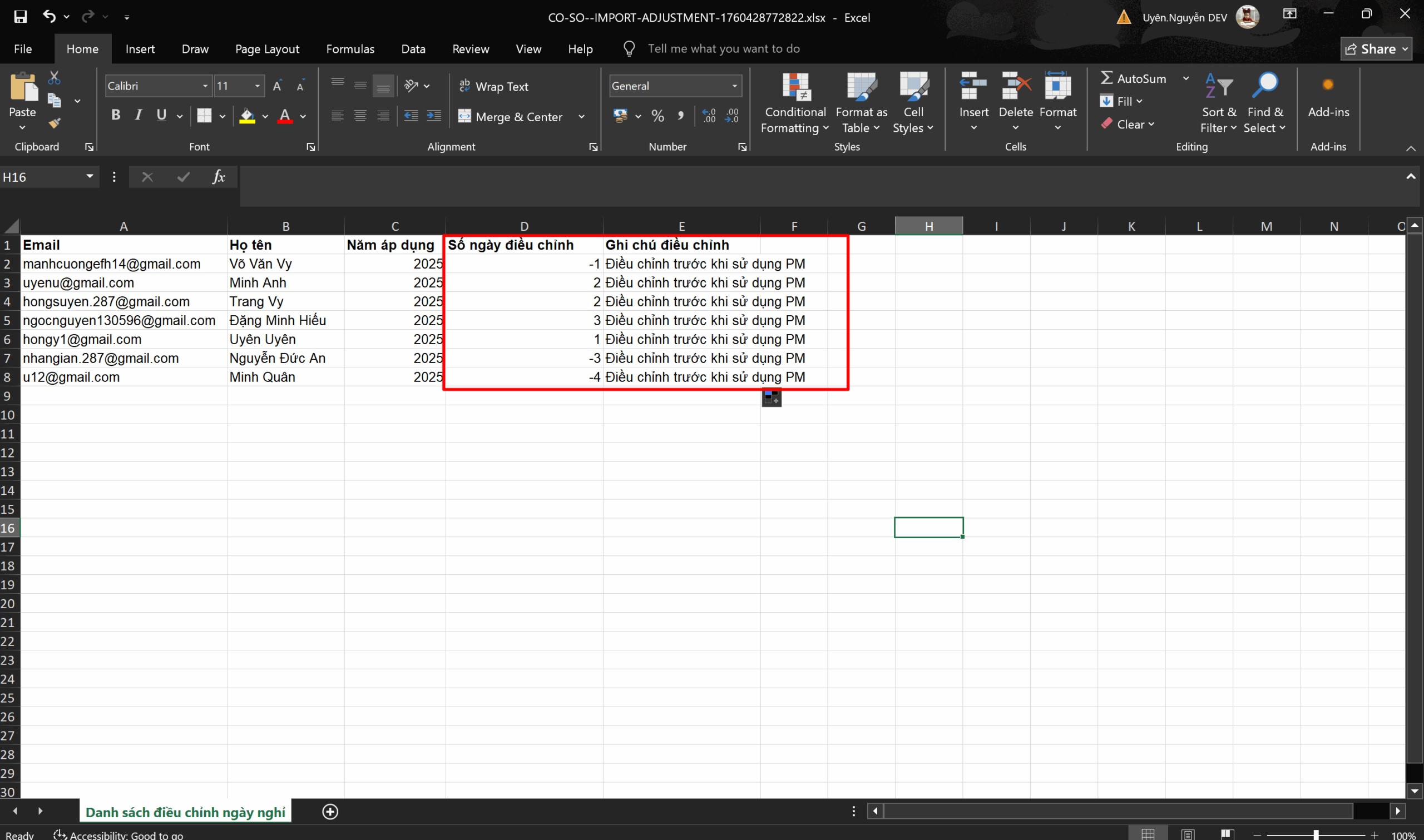Switch to the Formulas ribbon tab
1424x840 pixels.
350,49
